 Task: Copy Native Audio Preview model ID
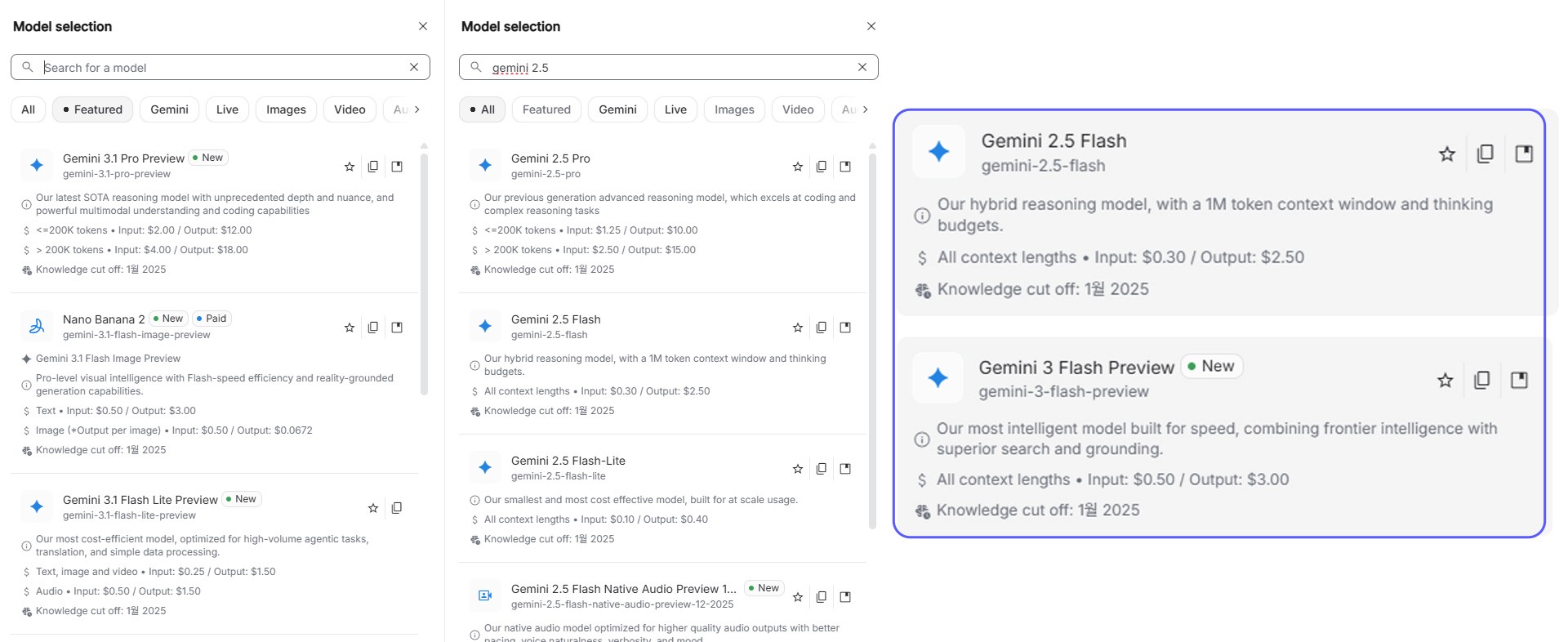[822, 597]
